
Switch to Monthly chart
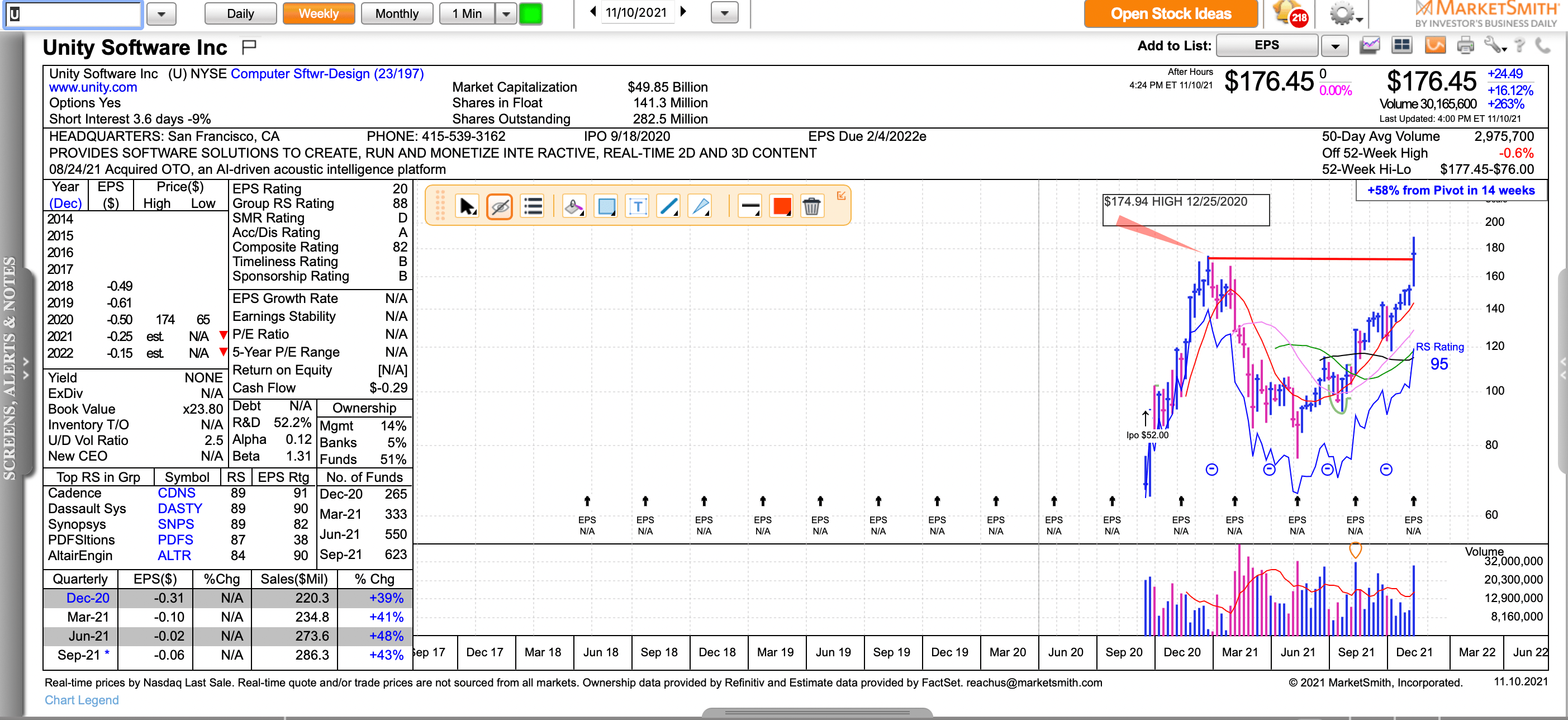pyautogui.click(x=397, y=13)
